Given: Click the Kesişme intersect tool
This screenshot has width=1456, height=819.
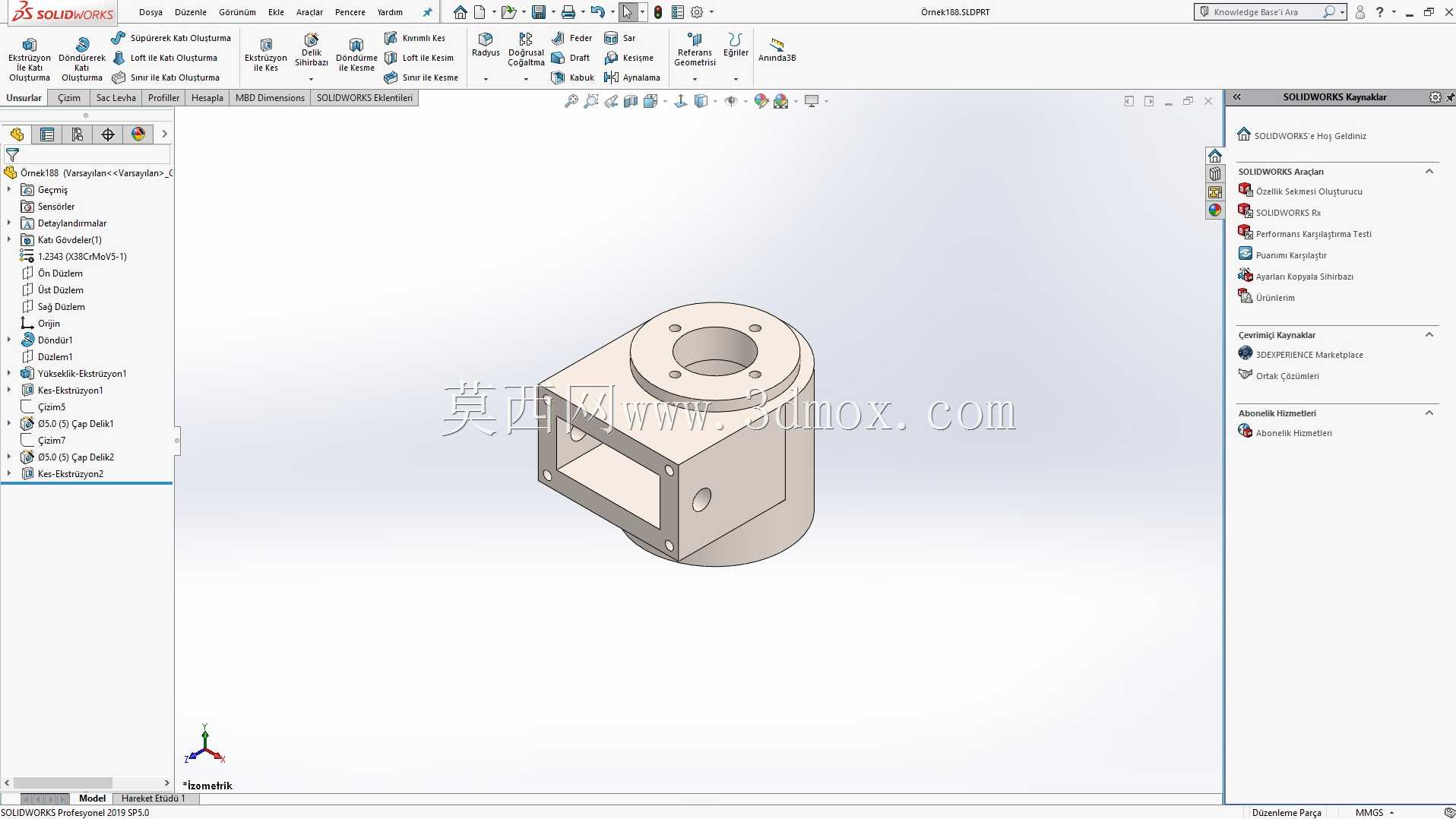Looking at the screenshot, I should point(628,58).
